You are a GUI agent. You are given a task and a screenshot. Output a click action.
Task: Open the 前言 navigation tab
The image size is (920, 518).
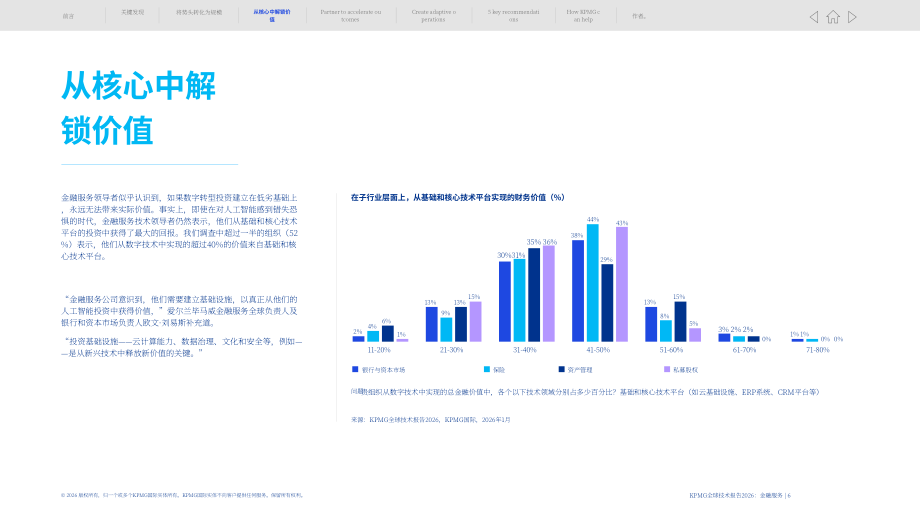point(69,16)
